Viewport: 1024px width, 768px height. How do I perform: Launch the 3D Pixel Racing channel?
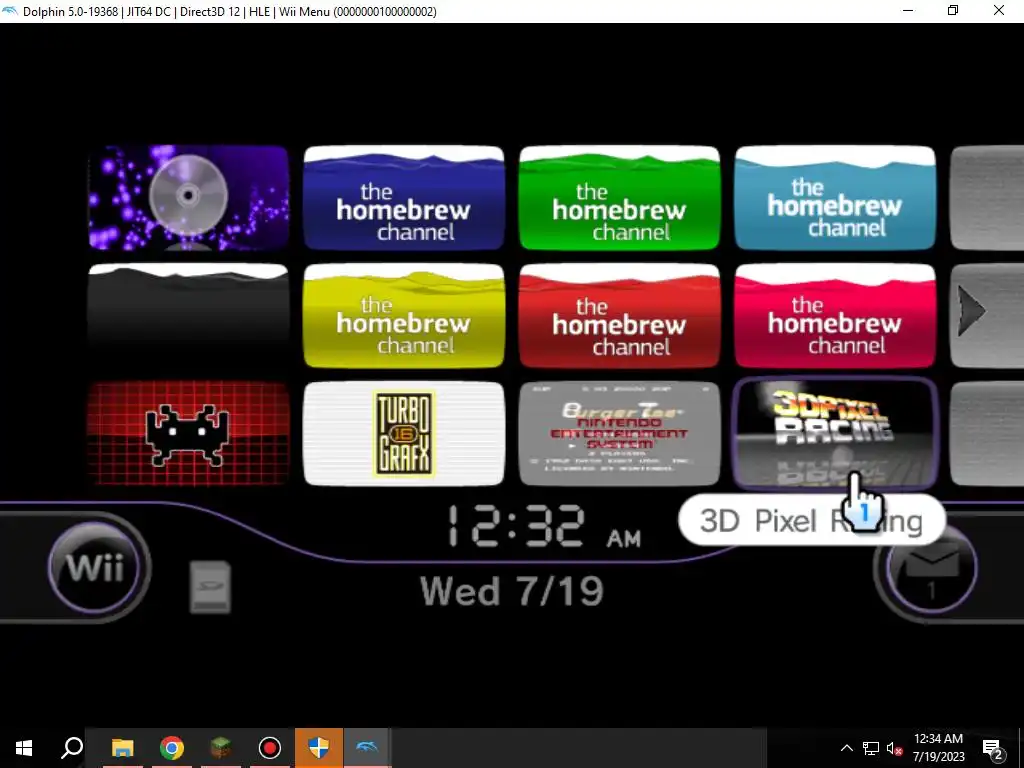point(835,434)
